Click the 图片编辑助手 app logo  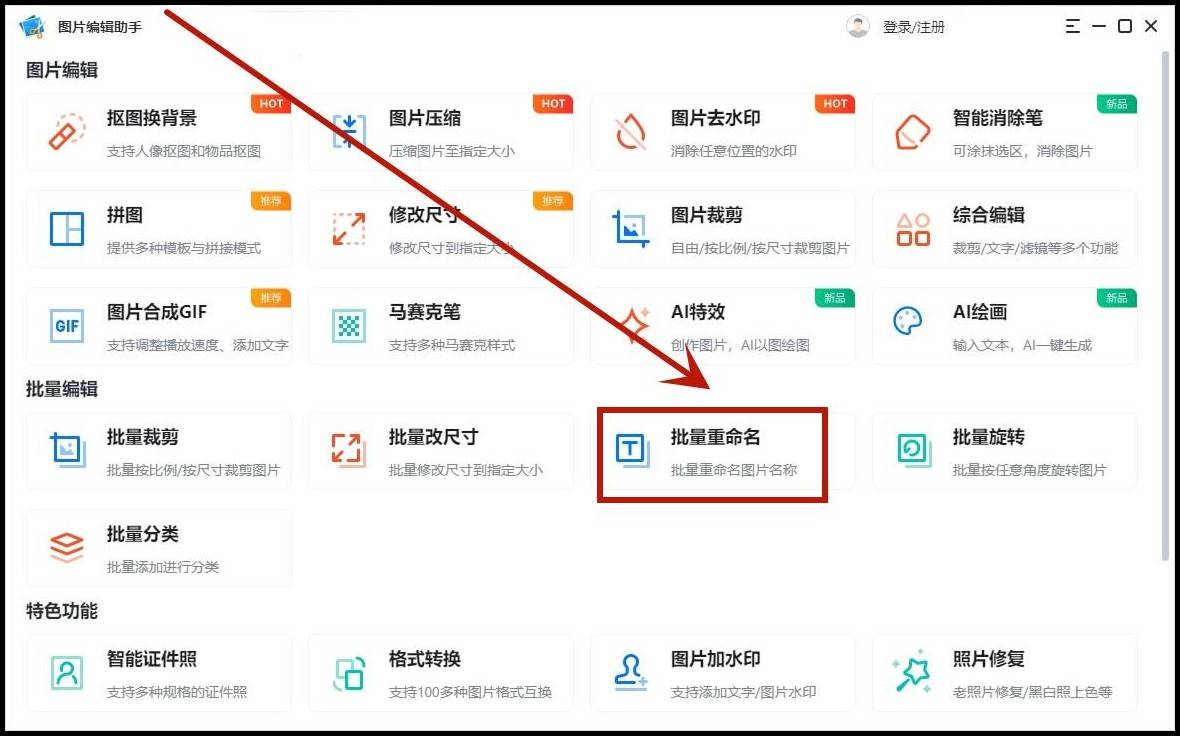(32, 26)
